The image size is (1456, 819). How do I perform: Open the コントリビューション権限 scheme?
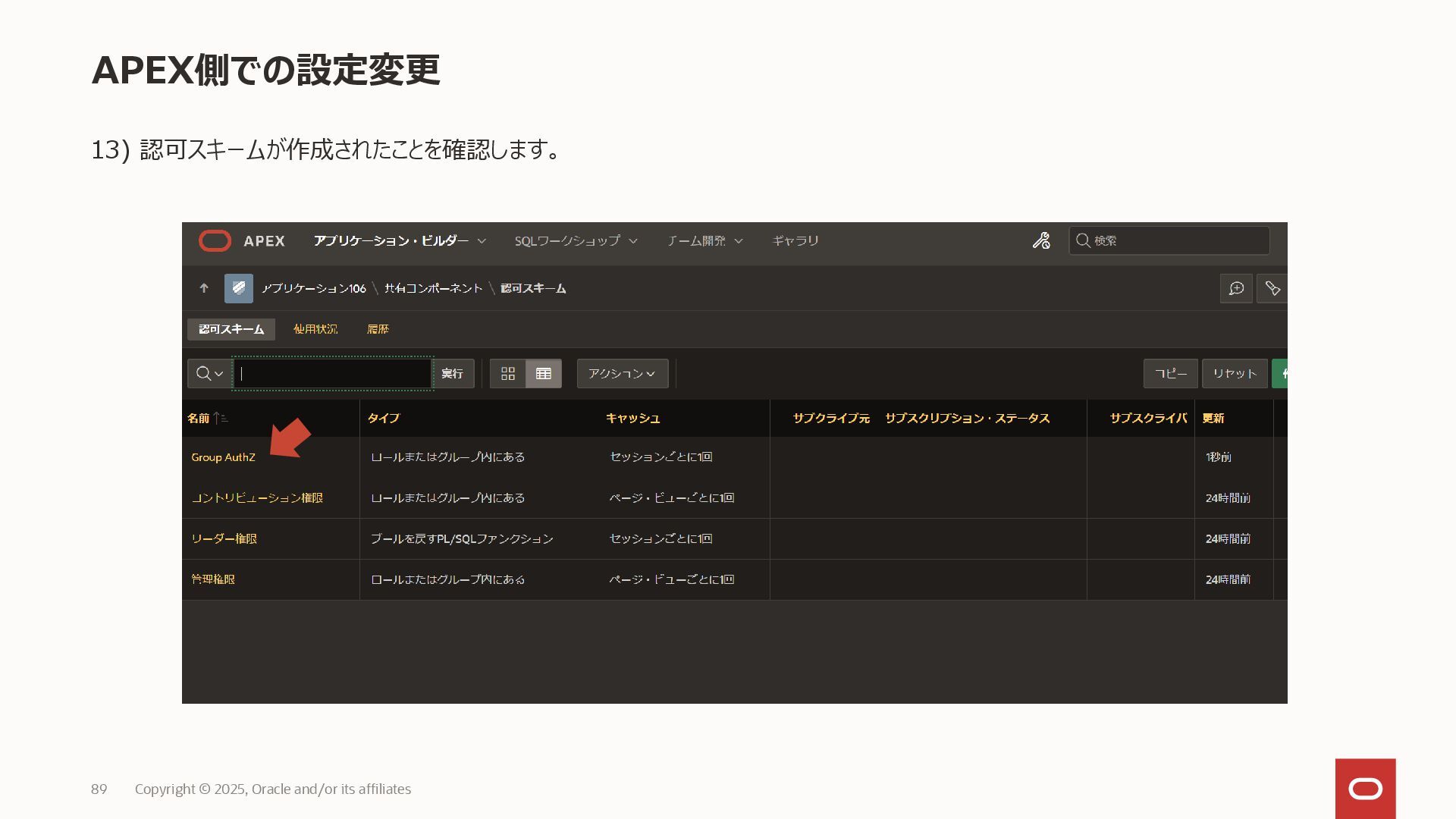coord(257,498)
